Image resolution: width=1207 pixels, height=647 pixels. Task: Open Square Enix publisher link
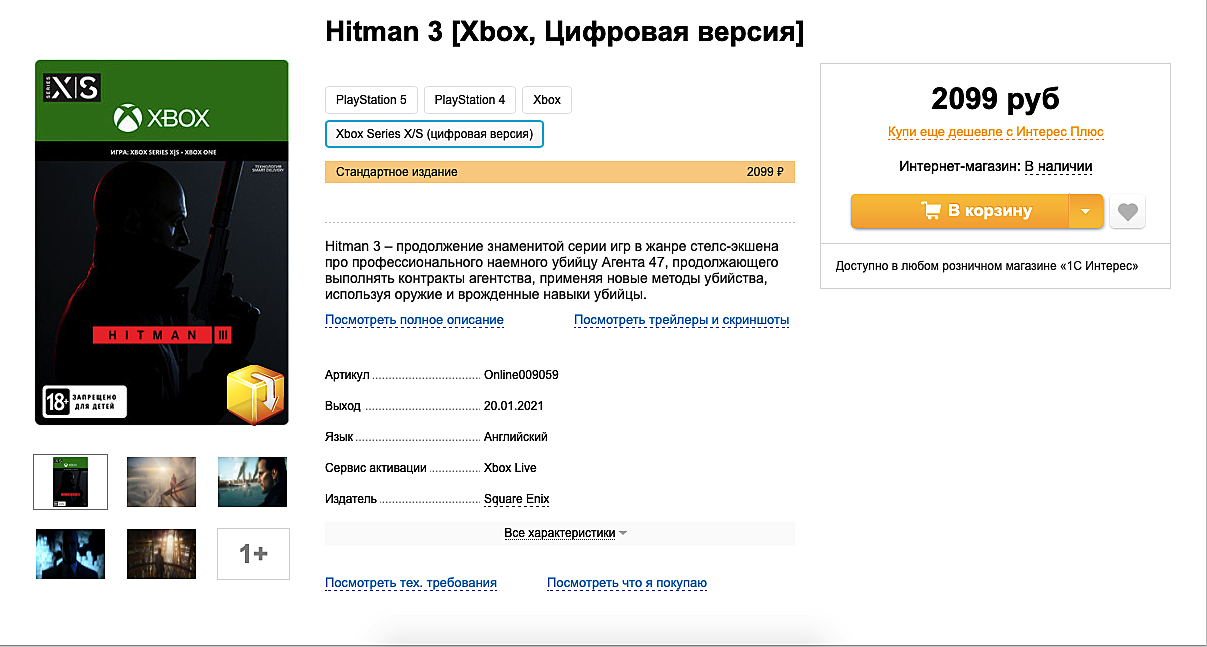tap(516, 499)
